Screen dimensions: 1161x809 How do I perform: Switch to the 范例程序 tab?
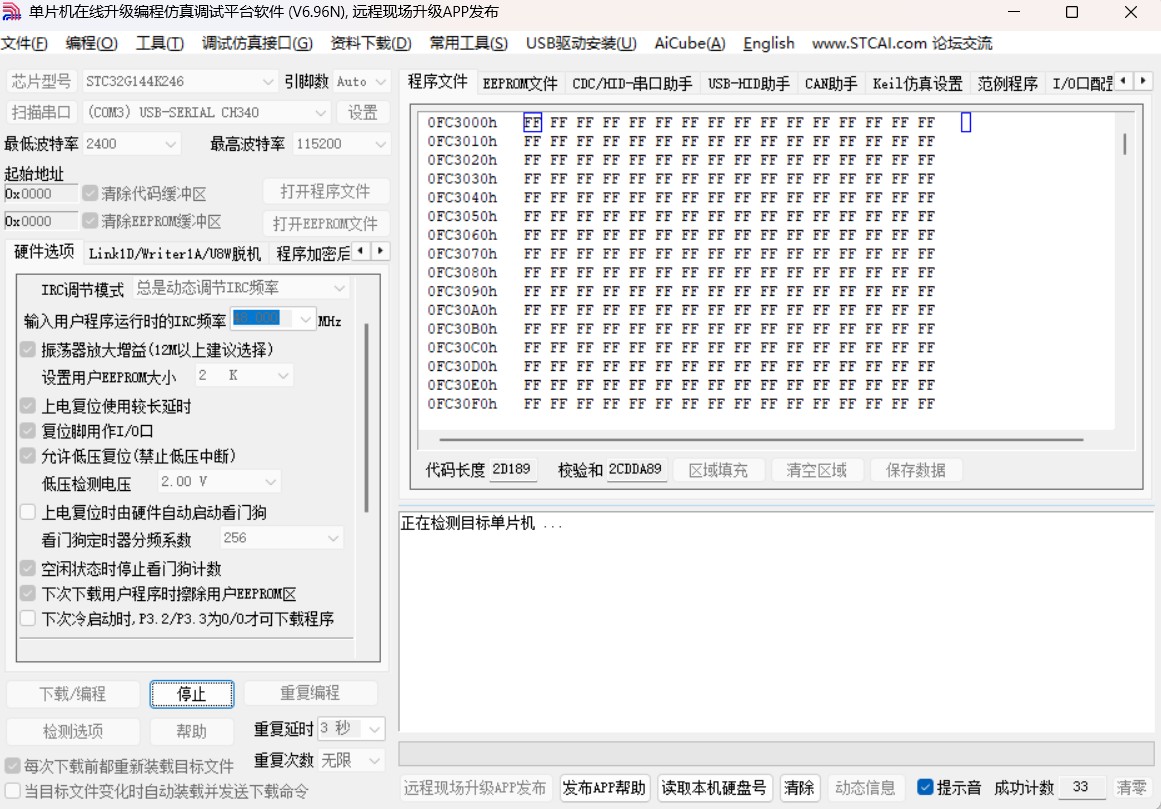point(1007,84)
